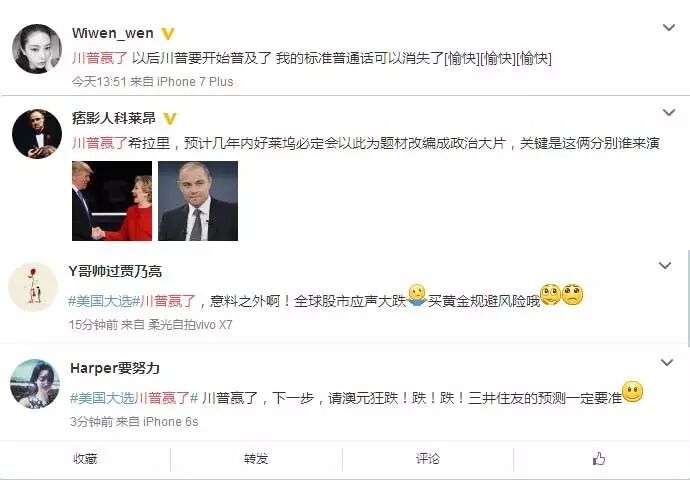690x500 pixels.
Task: Open the man in suit photo thumbnail
Action: [198, 201]
